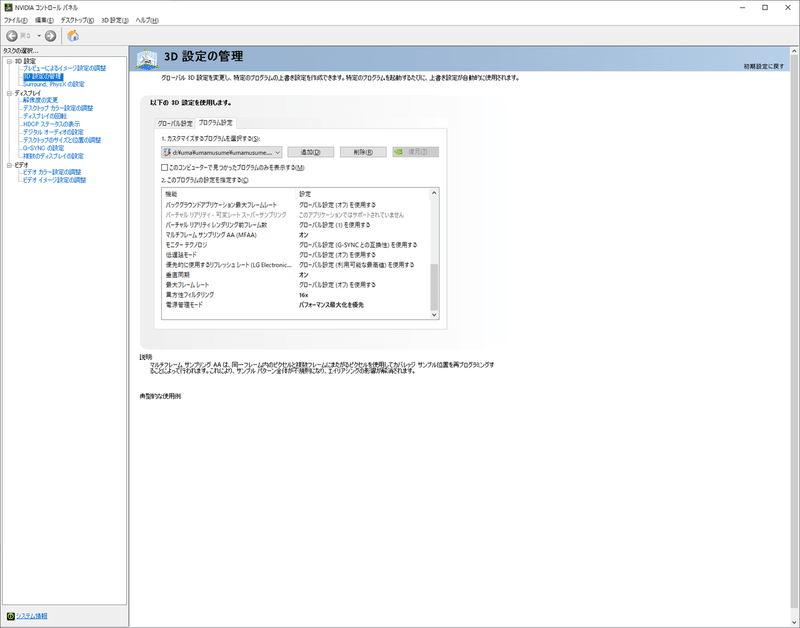Open デジタル オーディオの設定
This screenshot has height=628, width=800.
coord(53,132)
